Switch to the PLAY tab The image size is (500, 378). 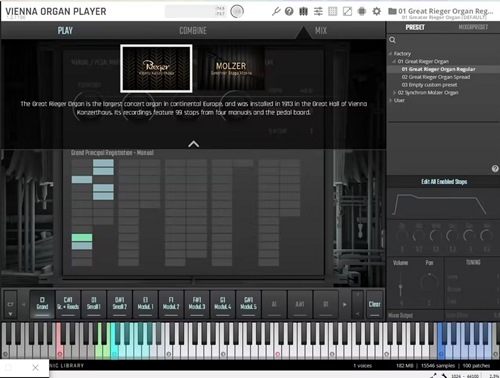65,31
